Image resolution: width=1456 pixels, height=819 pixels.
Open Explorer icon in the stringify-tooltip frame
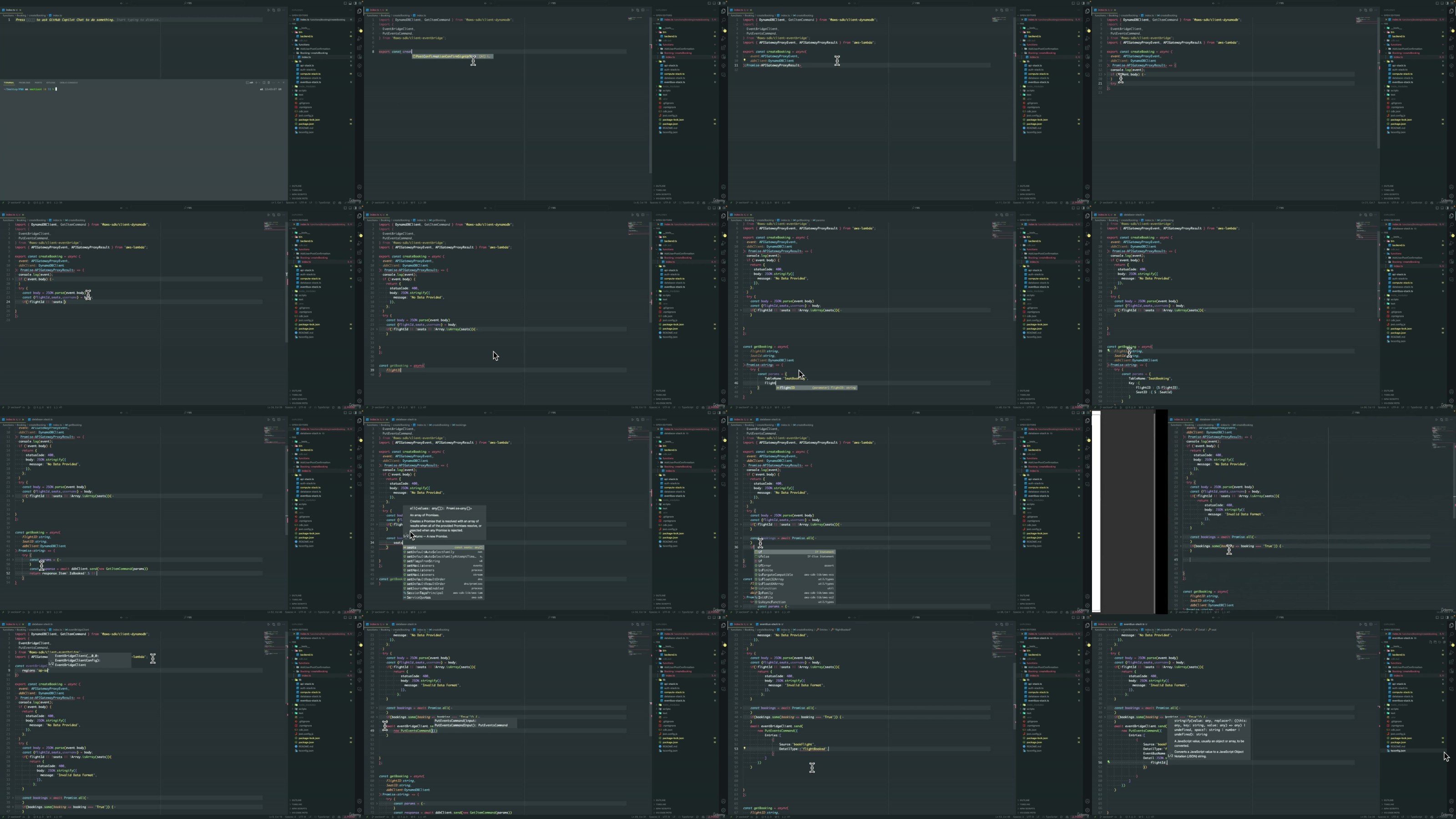coord(1451,625)
